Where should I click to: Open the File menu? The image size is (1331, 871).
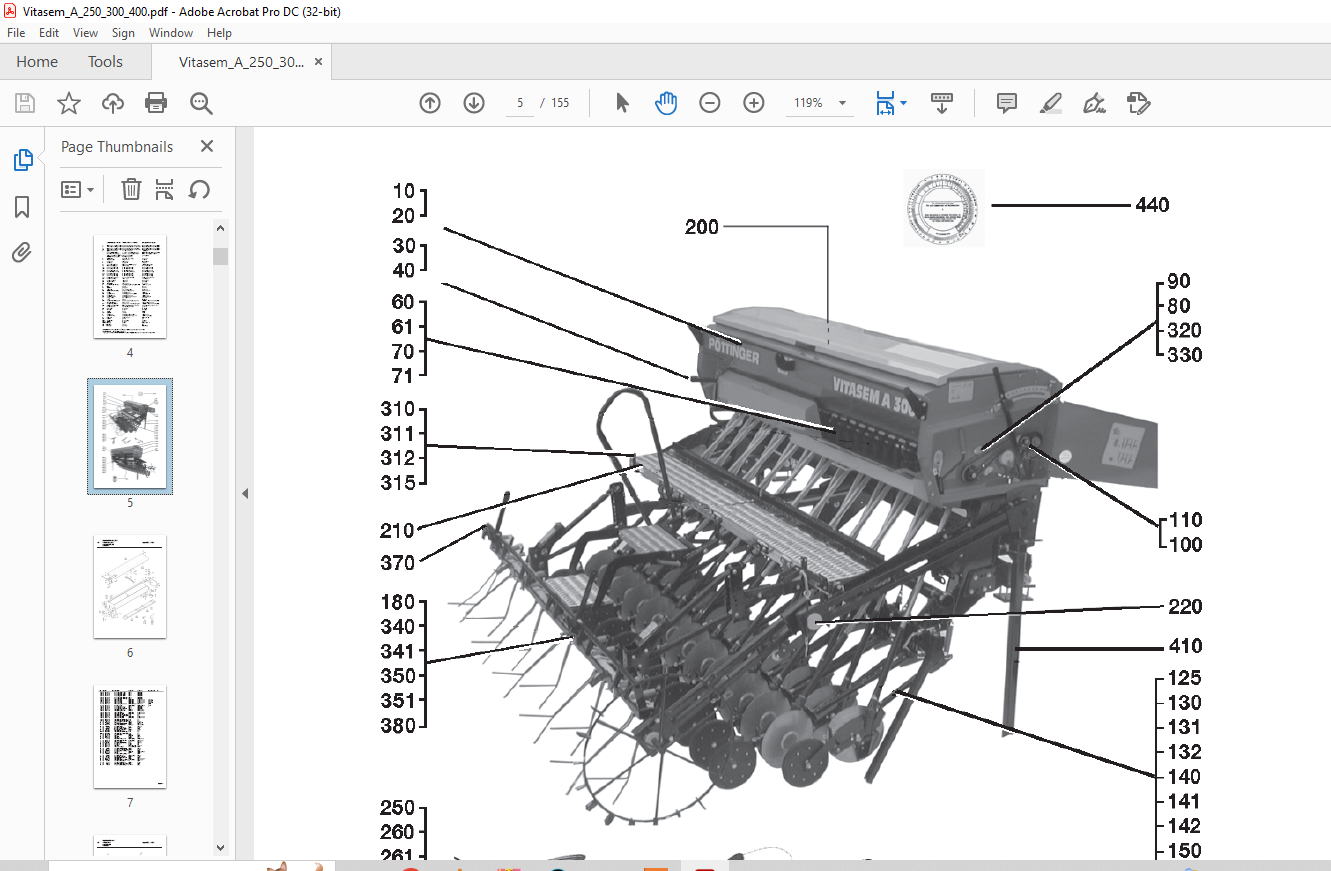point(16,33)
